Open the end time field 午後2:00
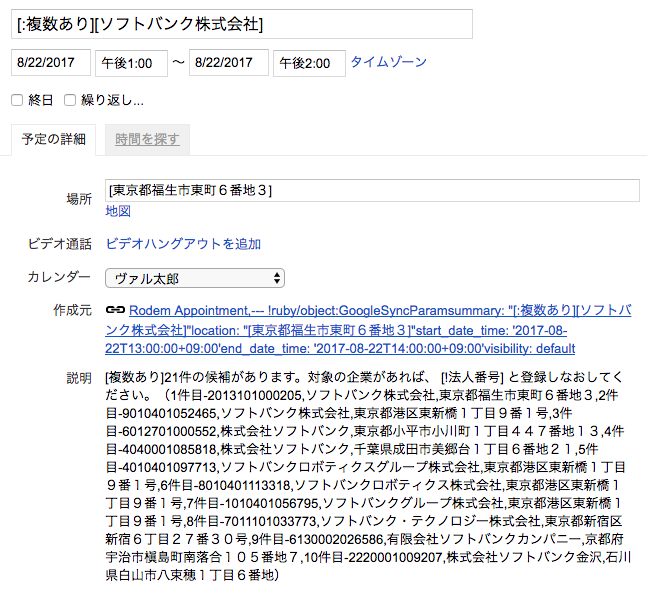This screenshot has width=647, height=595. tap(309, 63)
